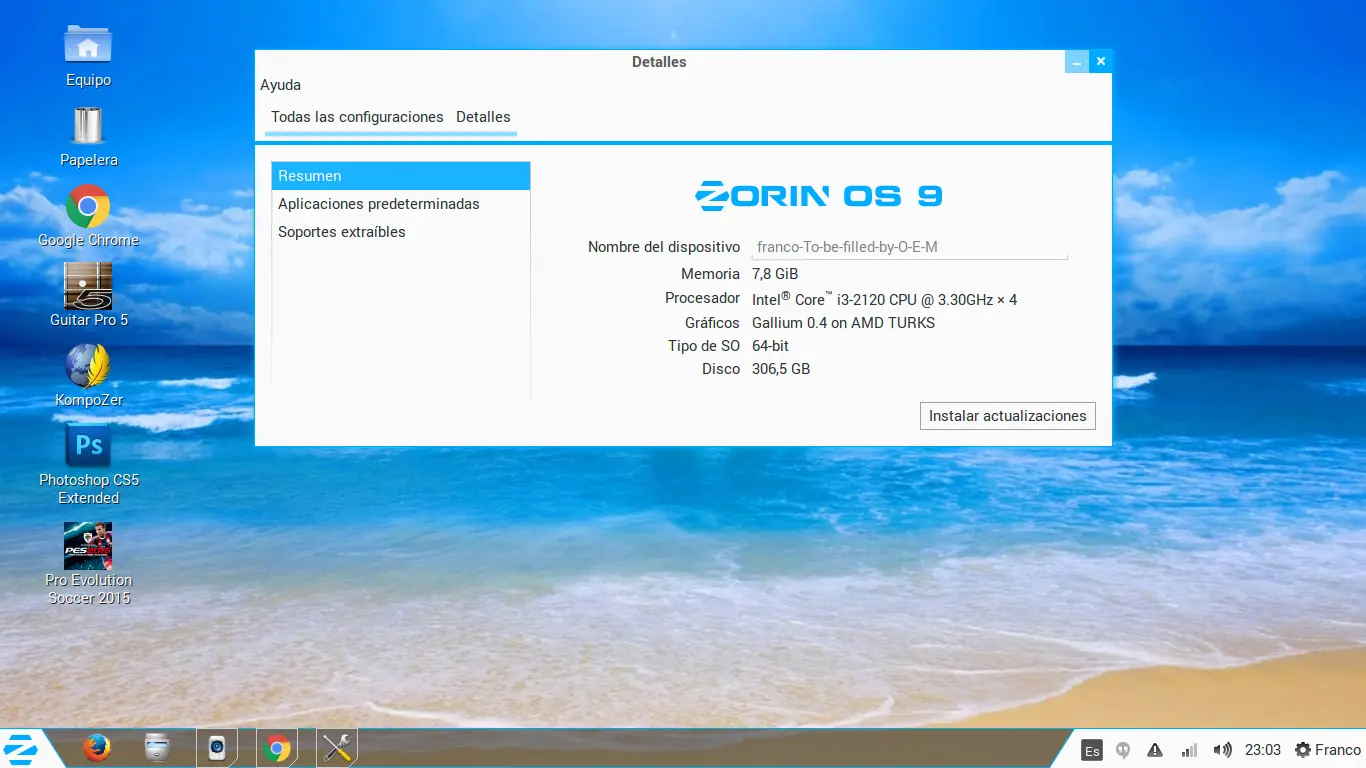The height and width of the screenshot is (768, 1366).
Task: Go to Todas las configuraciones
Action: (357, 117)
